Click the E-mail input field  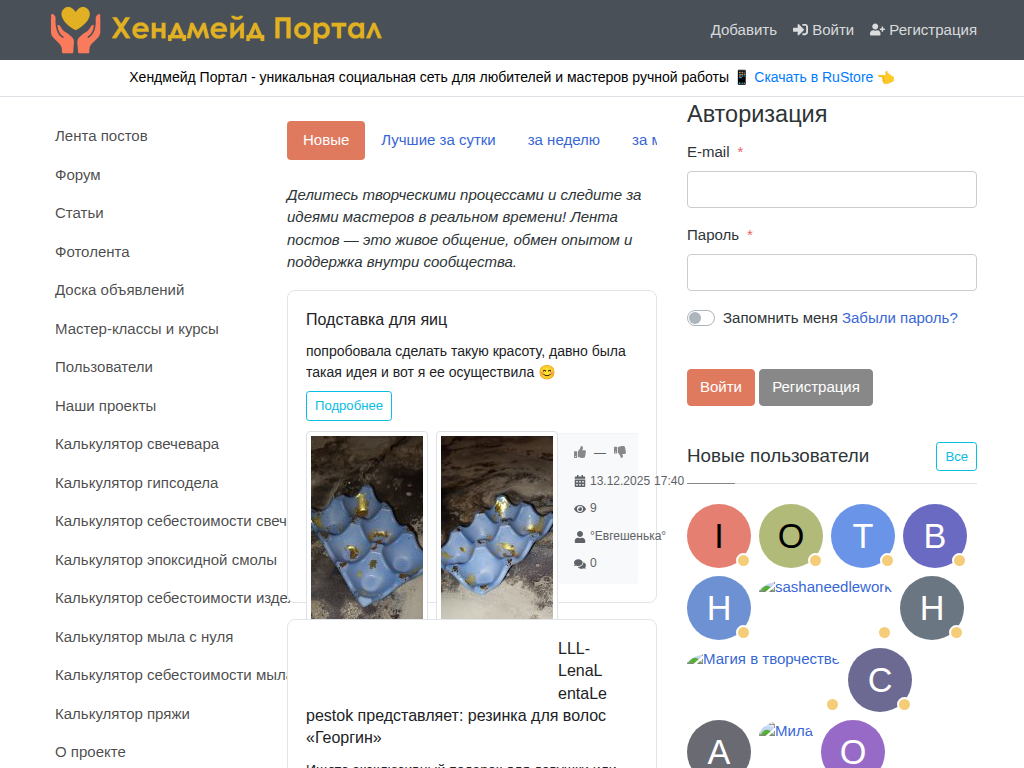click(x=831, y=189)
